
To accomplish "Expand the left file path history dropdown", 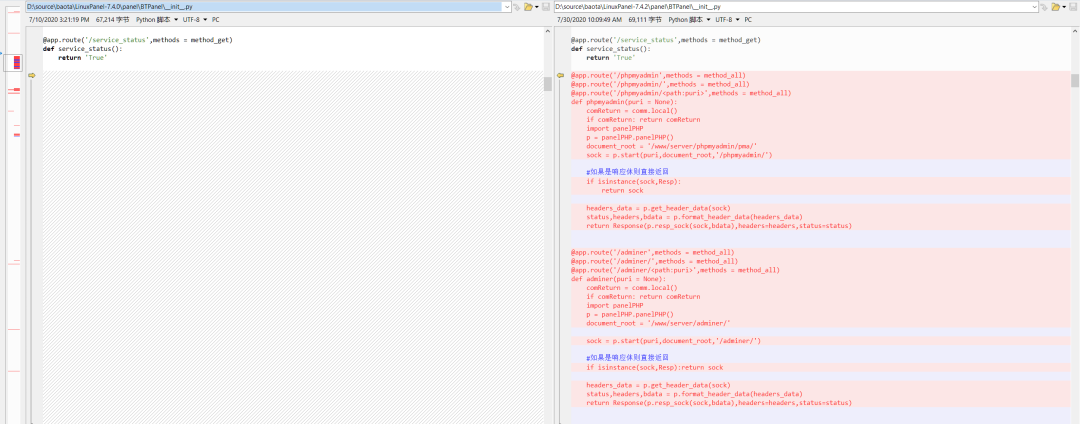I will tap(507, 7).
